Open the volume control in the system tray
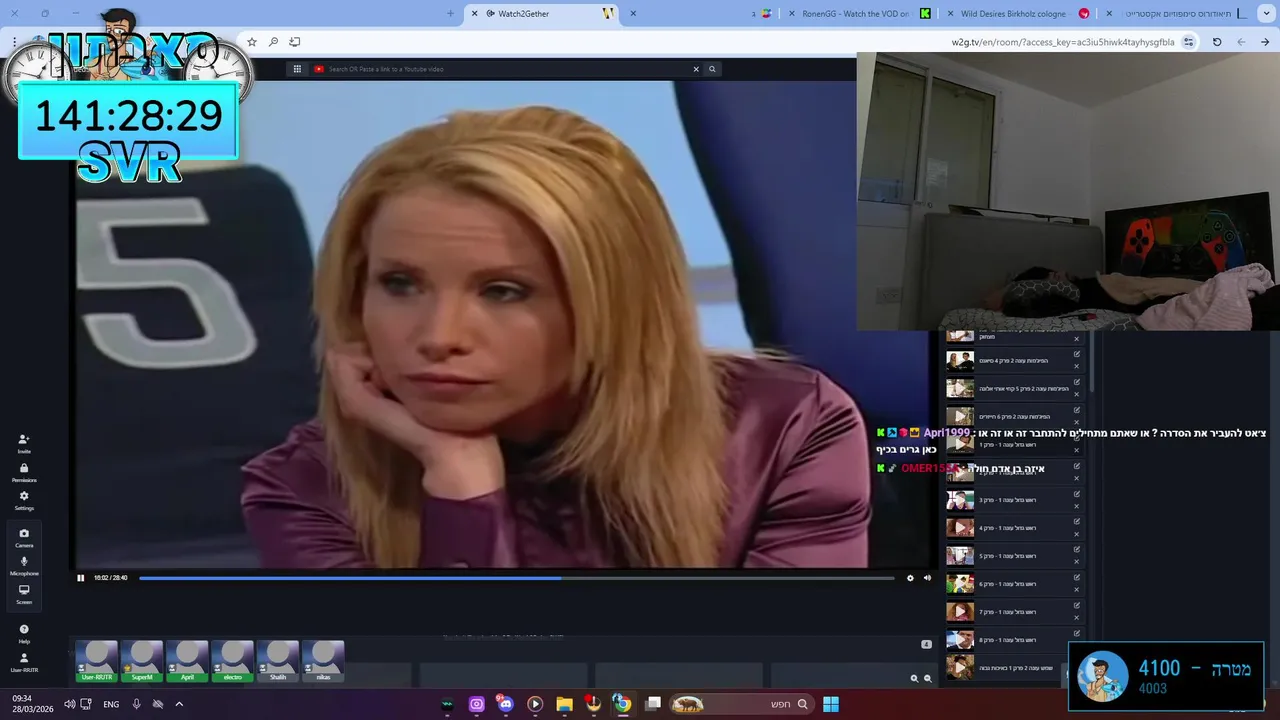Screen dimensions: 1280x720 69,704
